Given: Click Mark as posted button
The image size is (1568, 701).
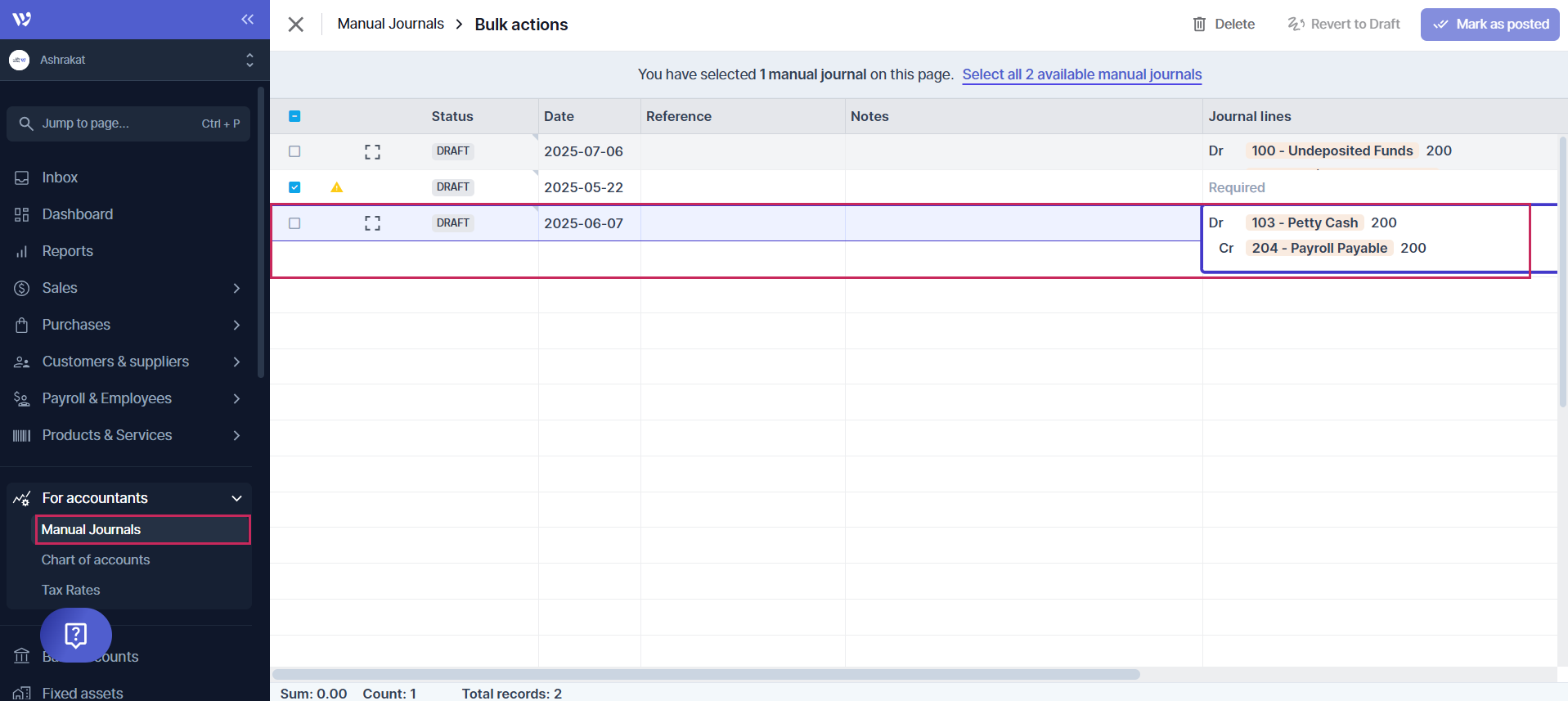Looking at the screenshot, I should point(1489,25).
